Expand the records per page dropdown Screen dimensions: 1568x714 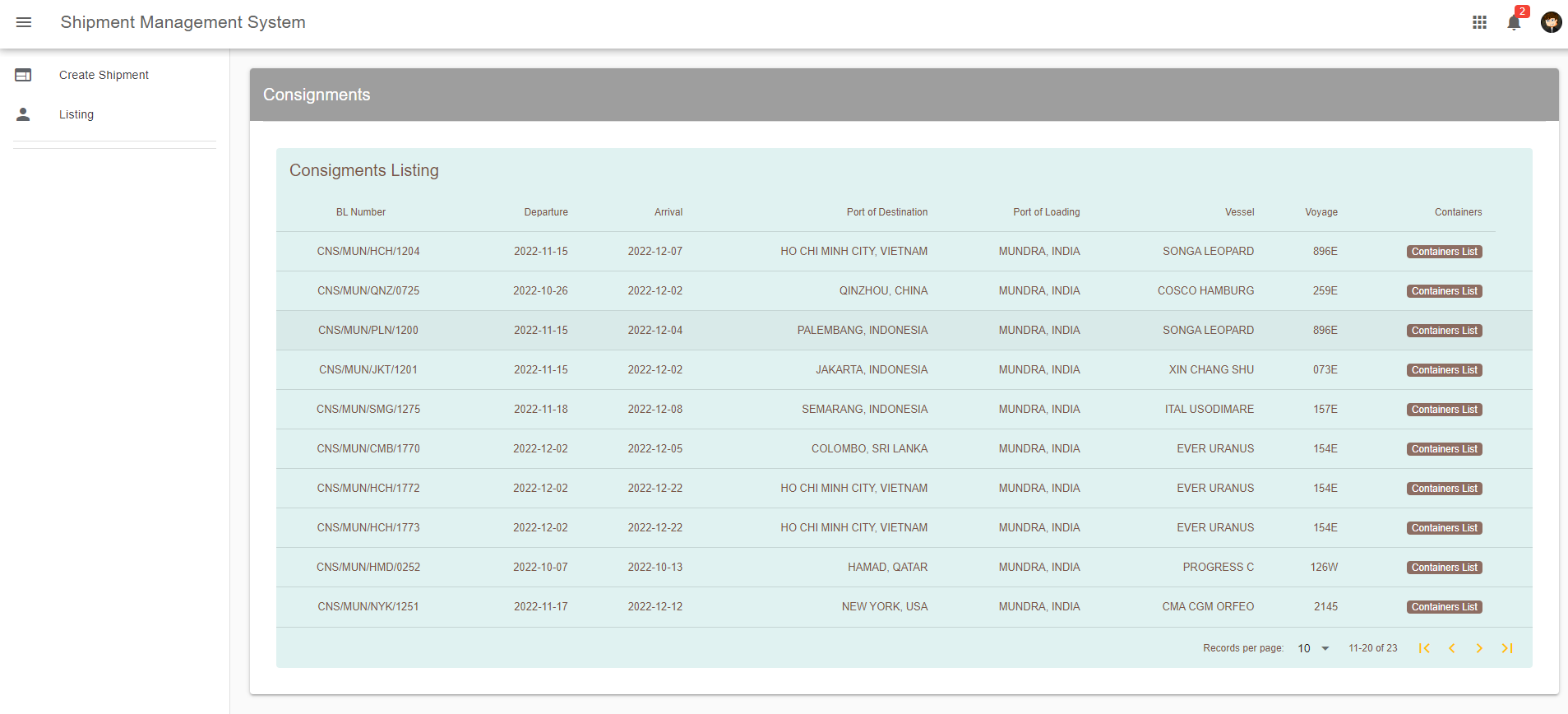click(1313, 648)
